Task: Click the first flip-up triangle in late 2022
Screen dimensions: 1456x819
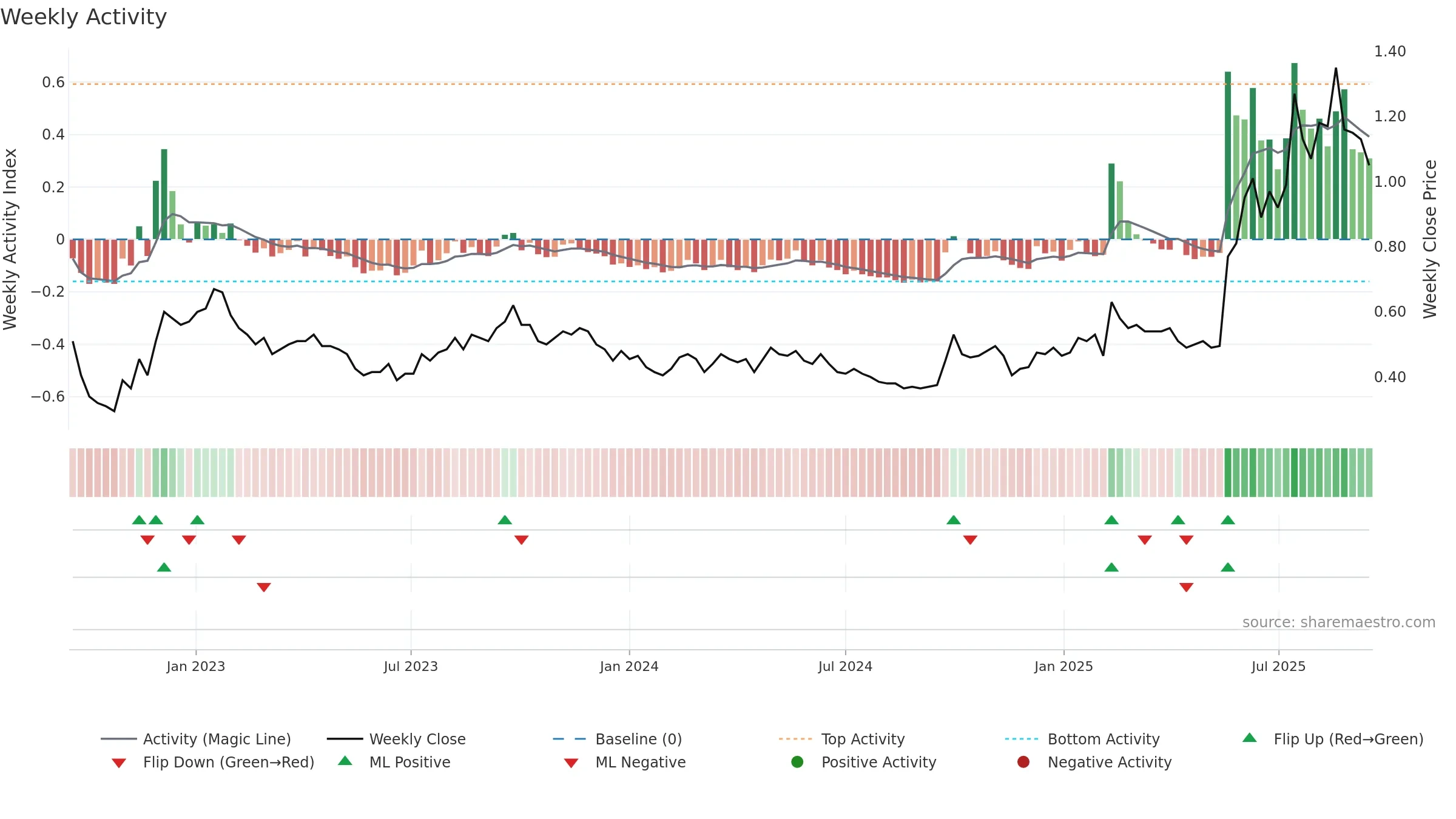Action: pyautogui.click(x=139, y=520)
